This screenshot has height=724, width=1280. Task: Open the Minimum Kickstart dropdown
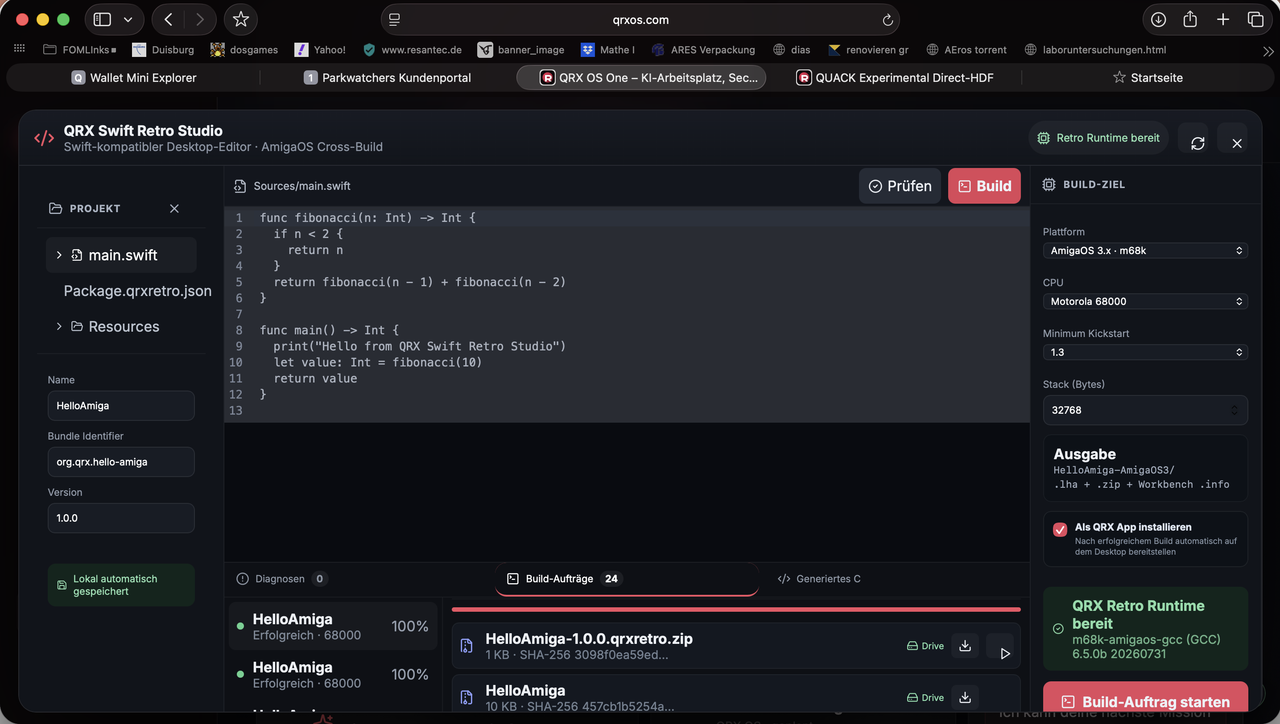click(x=1145, y=352)
